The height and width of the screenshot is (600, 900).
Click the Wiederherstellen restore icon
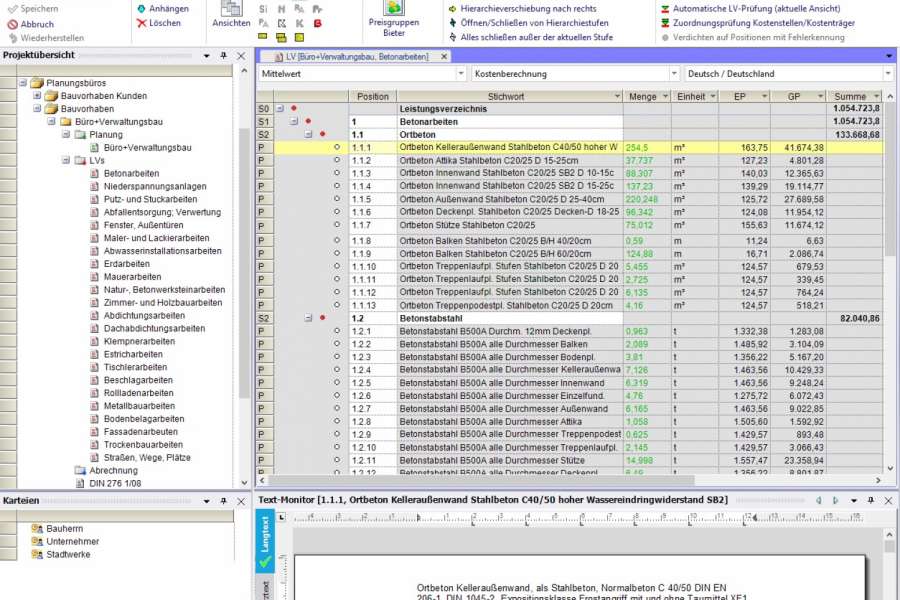point(13,38)
